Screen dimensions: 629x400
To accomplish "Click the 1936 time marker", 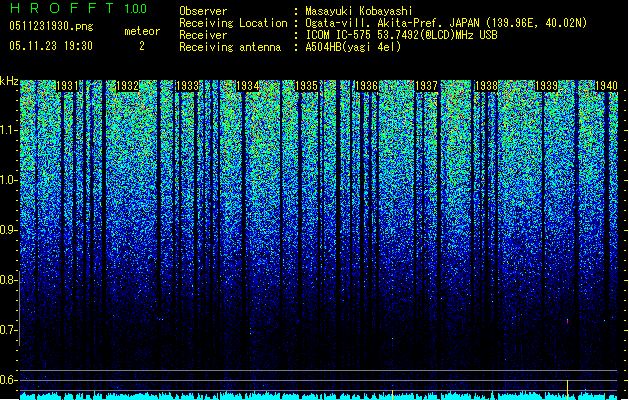I will pyautogui.click(x=367, y=86).
